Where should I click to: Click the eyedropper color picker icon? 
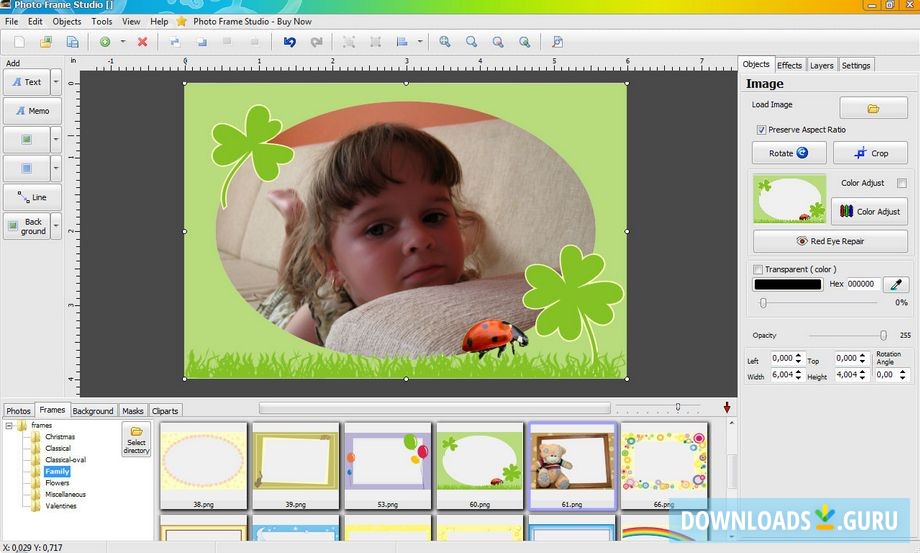(x=896, y=284)
